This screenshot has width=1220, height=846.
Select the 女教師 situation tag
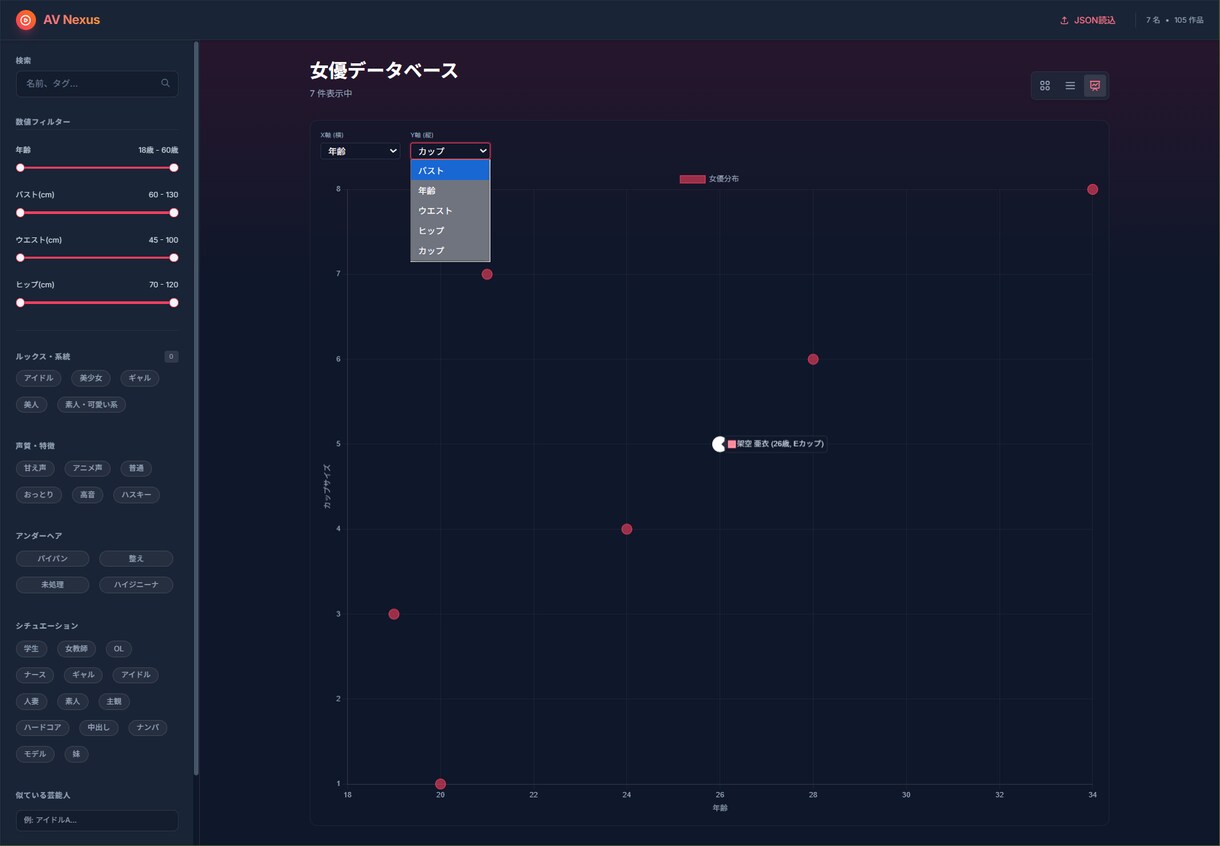tap(77, 648)
